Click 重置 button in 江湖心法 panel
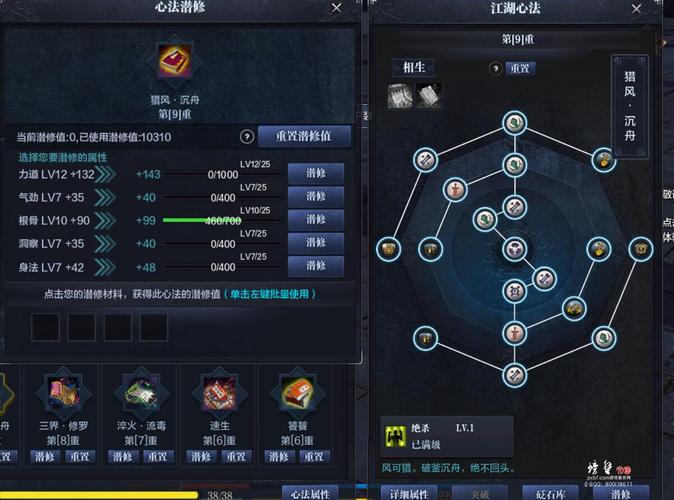This screenshot has height=500, width=674. [520, 68]
